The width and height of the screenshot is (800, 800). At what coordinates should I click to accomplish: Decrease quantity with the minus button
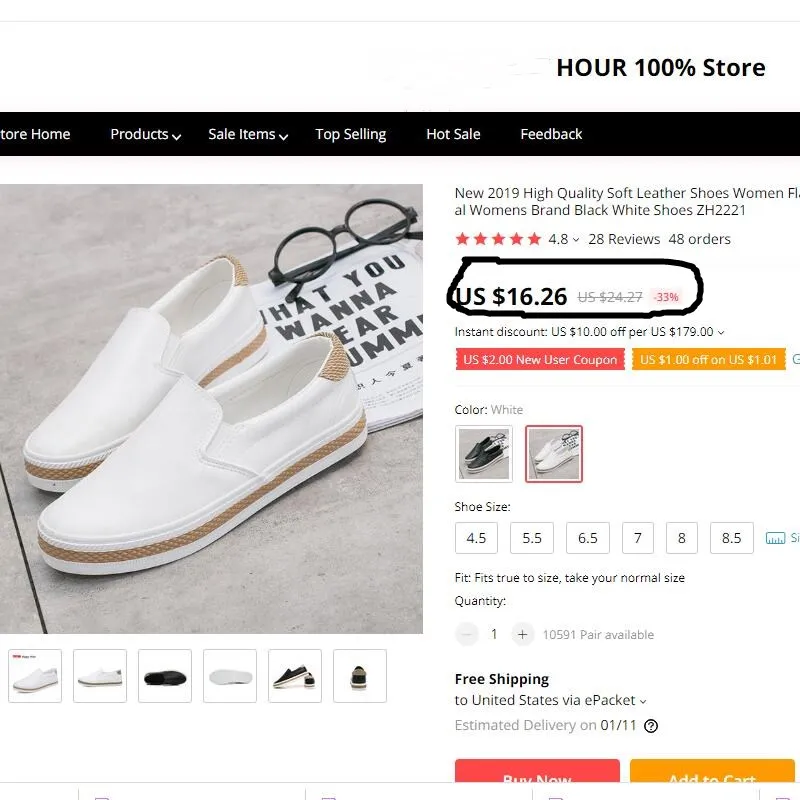coord(467,634)
